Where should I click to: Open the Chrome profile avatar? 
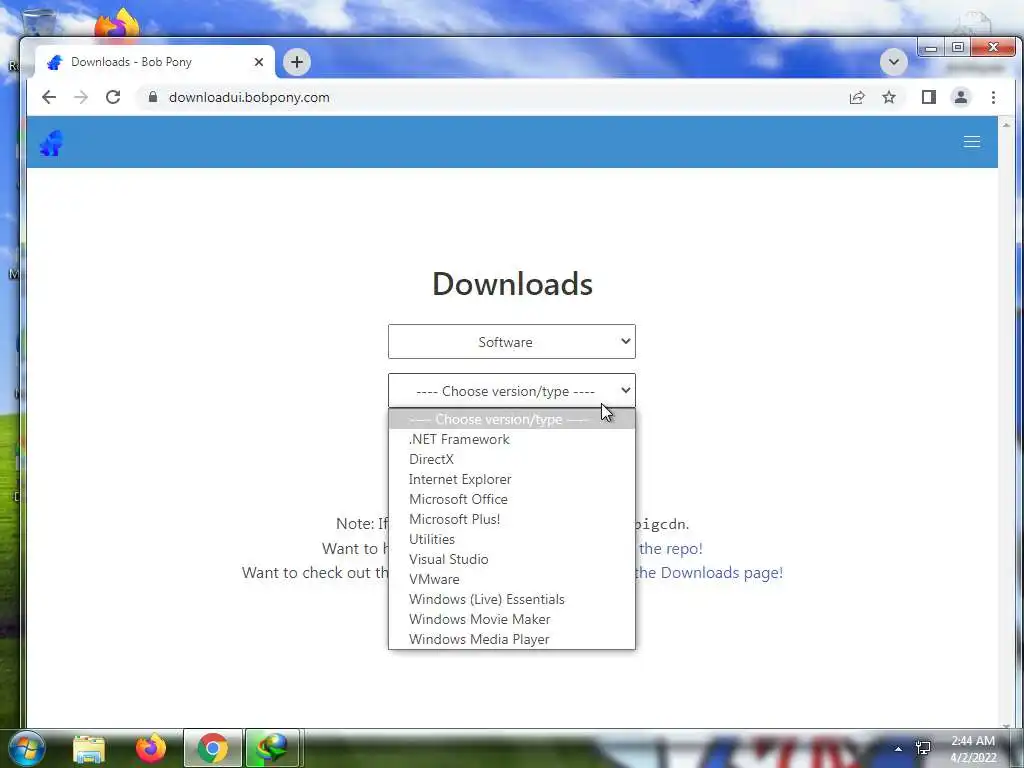[961, 97]
